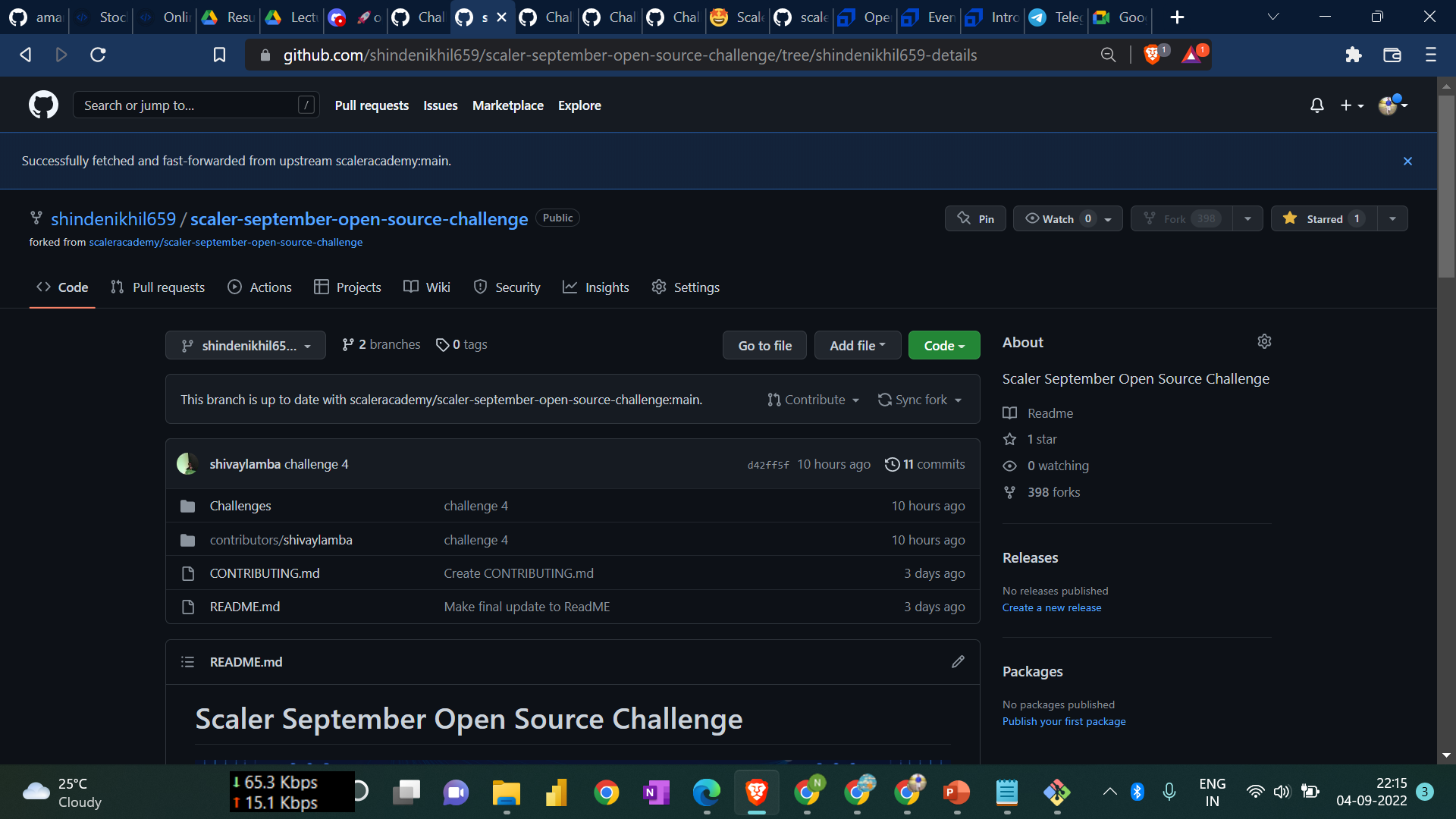Select the Actions tab's play-circle icon
The width and height of the screenshot is (1456, 819).
[234, 287]
